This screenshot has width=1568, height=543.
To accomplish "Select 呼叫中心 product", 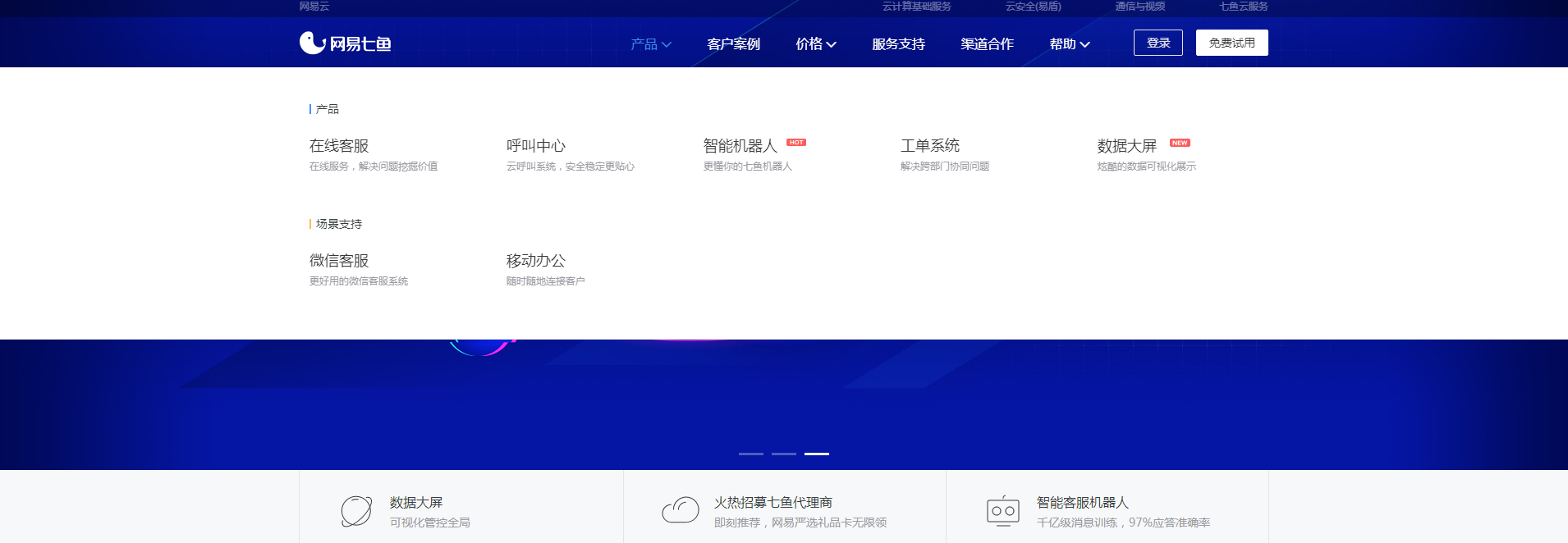I will 536,145.
